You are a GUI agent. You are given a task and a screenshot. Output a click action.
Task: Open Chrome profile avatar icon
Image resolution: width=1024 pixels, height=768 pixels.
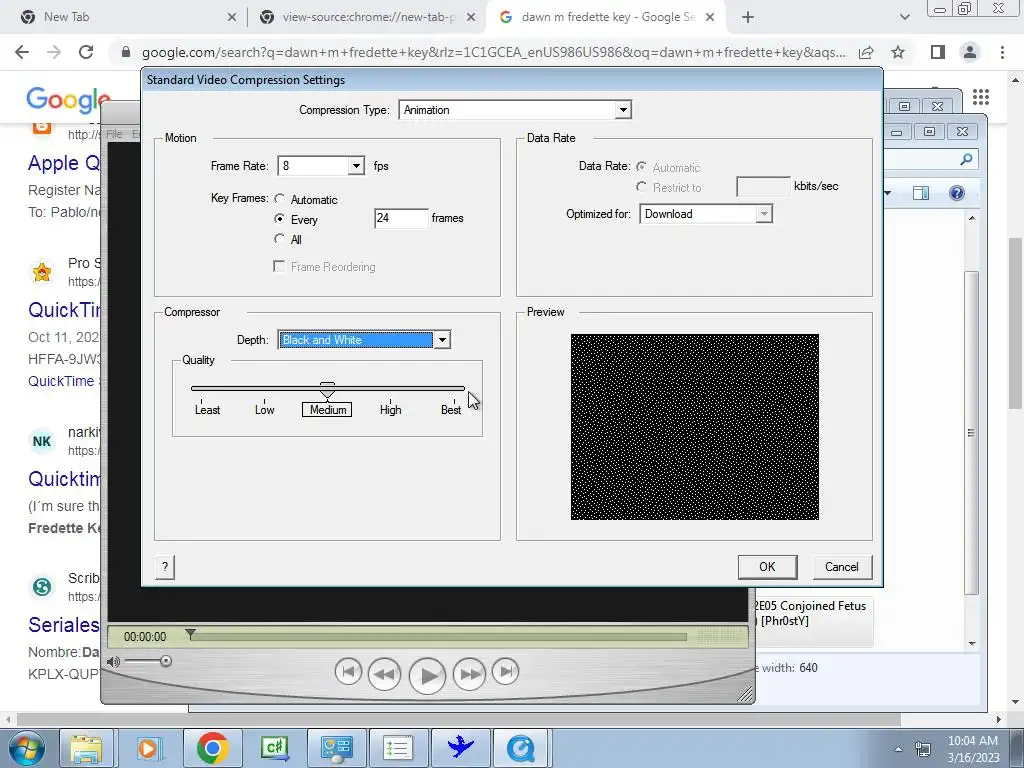coord(970,52)
